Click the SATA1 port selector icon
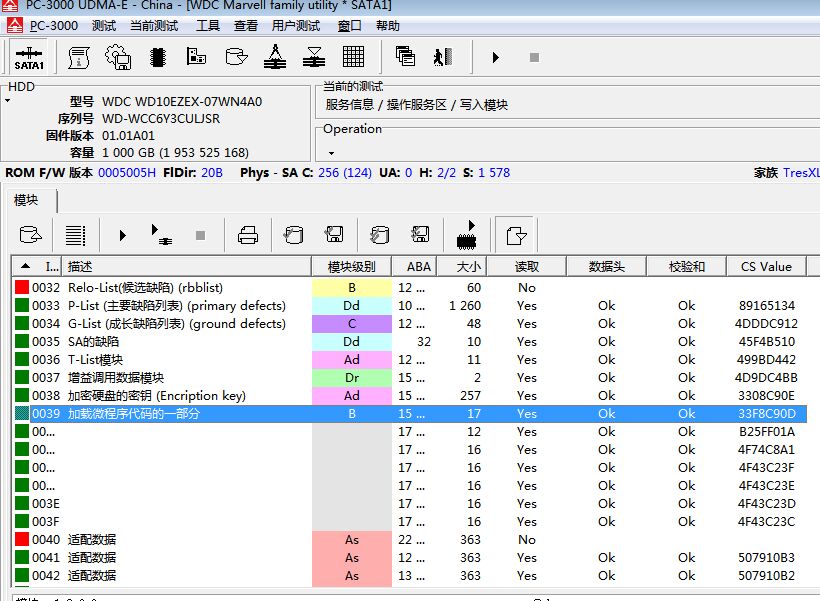The height and width of the screenshot is (601, 820). [28, 58]
